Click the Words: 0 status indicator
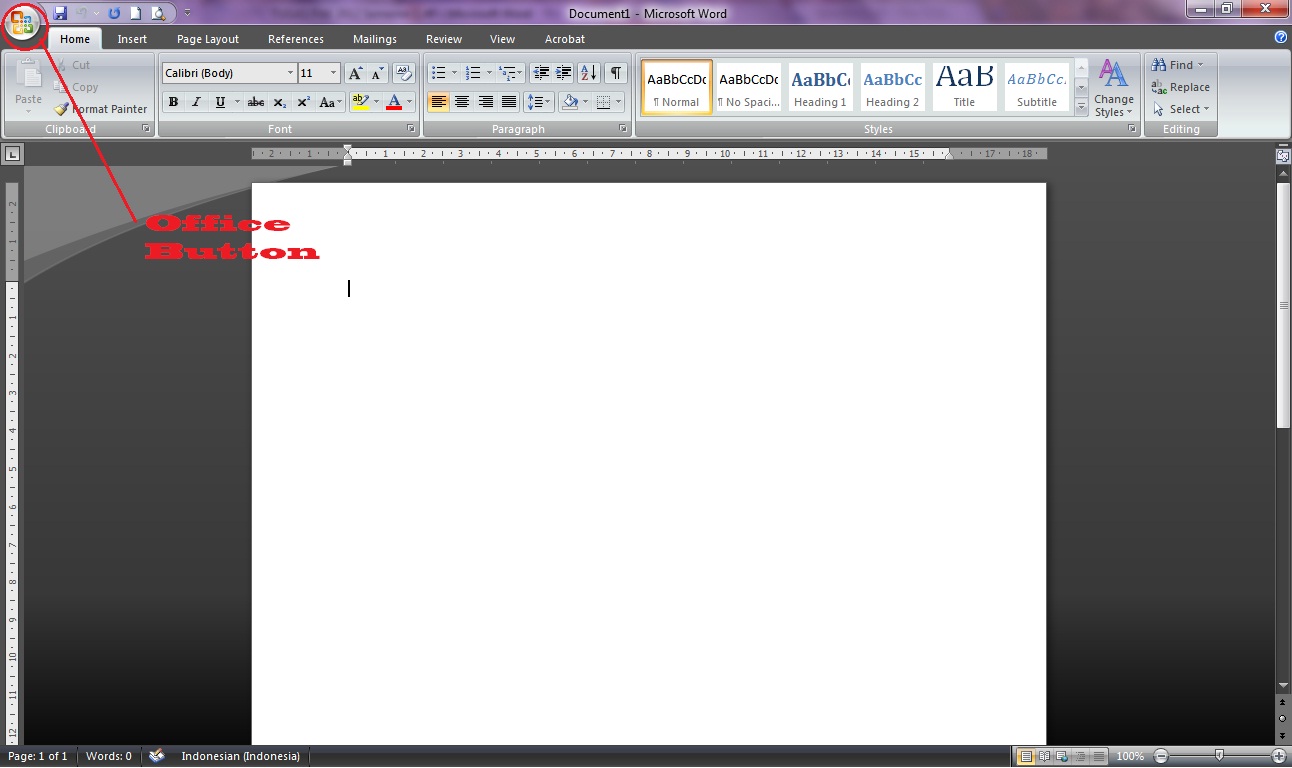The width and height of the screenshot is (1292, 768). [x=109, y=756]
